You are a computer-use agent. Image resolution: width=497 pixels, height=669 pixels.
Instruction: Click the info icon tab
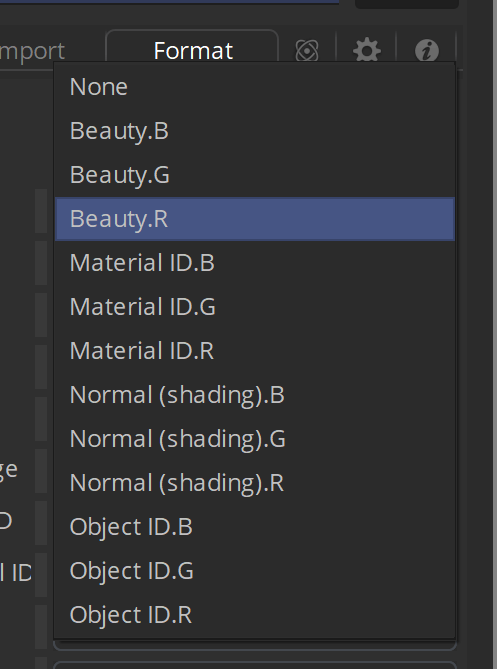(x=427, y=51)
